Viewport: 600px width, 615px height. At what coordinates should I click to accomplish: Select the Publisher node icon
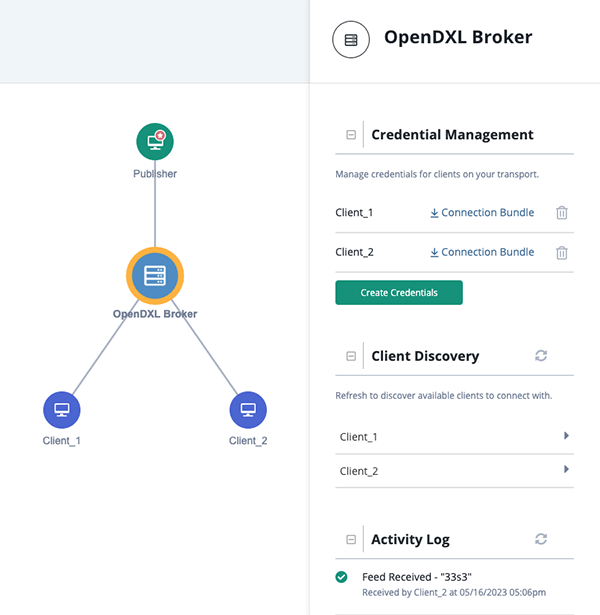click(x=155, y=142)
